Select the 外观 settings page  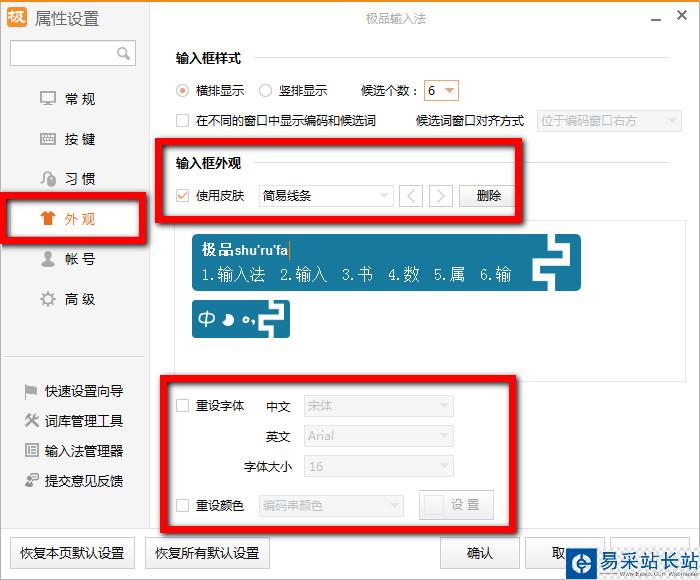coord(74,219)
